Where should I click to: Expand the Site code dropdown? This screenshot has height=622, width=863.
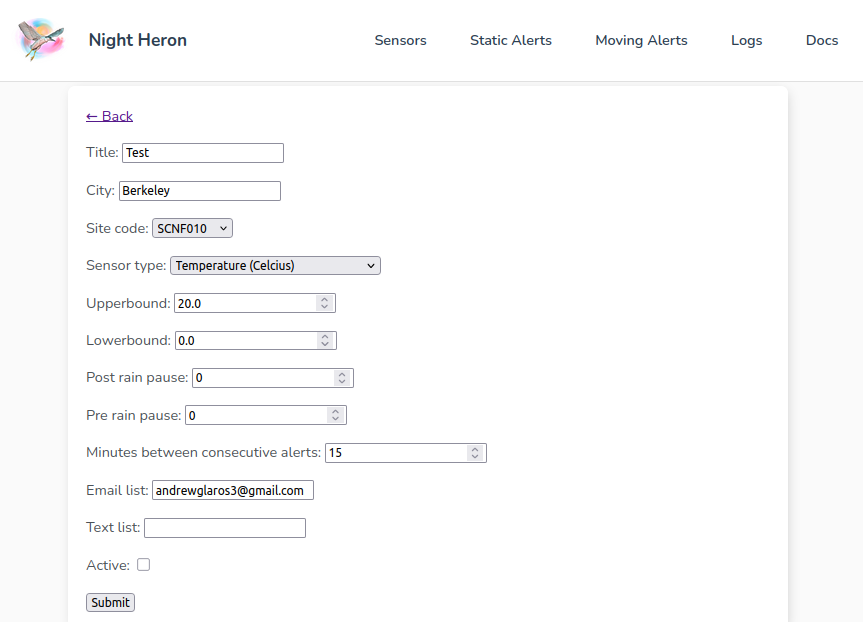192,228
